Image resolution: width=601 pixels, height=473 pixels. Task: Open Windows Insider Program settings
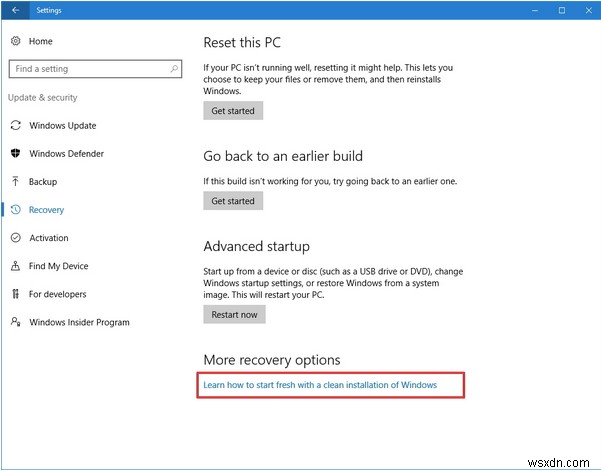[79, 322]
